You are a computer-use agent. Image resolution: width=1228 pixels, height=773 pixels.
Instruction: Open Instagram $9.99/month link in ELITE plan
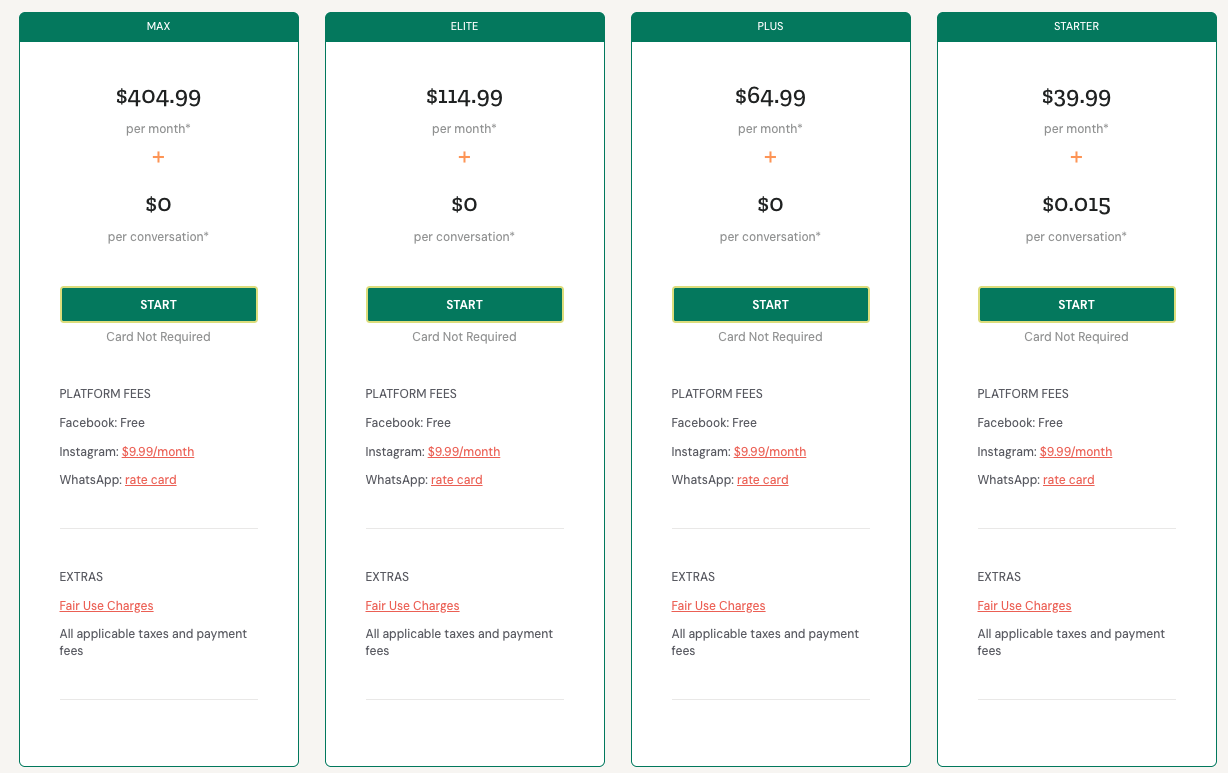[x=464, y=452]
